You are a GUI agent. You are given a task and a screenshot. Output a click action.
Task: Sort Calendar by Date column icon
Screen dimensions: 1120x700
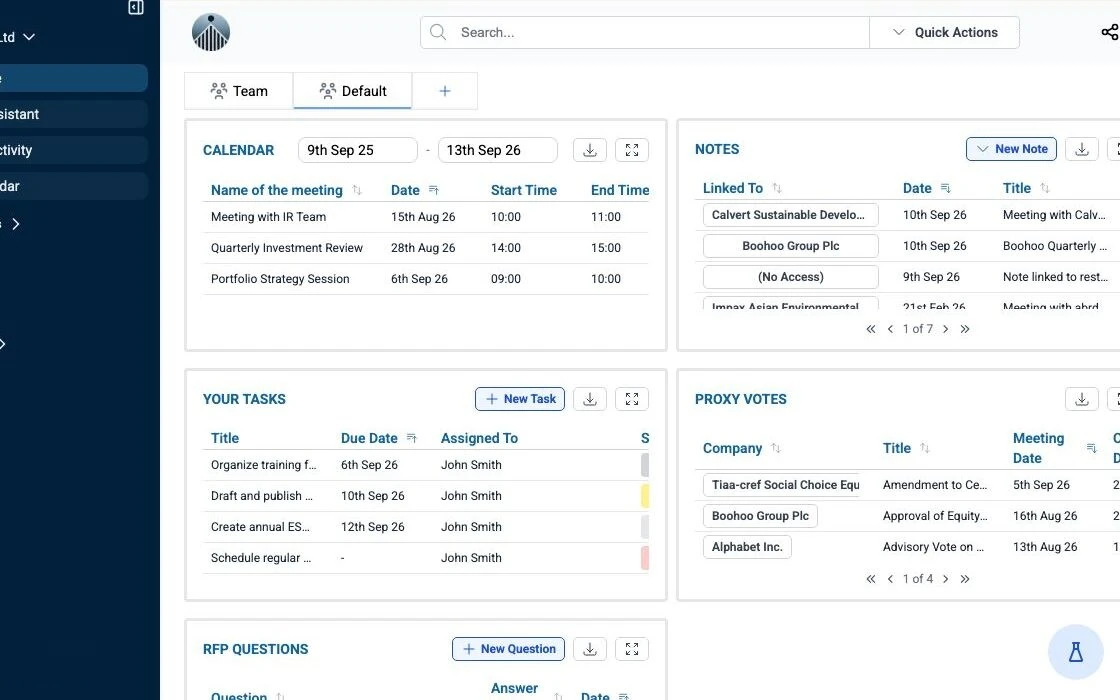click(x=434, y=190)
